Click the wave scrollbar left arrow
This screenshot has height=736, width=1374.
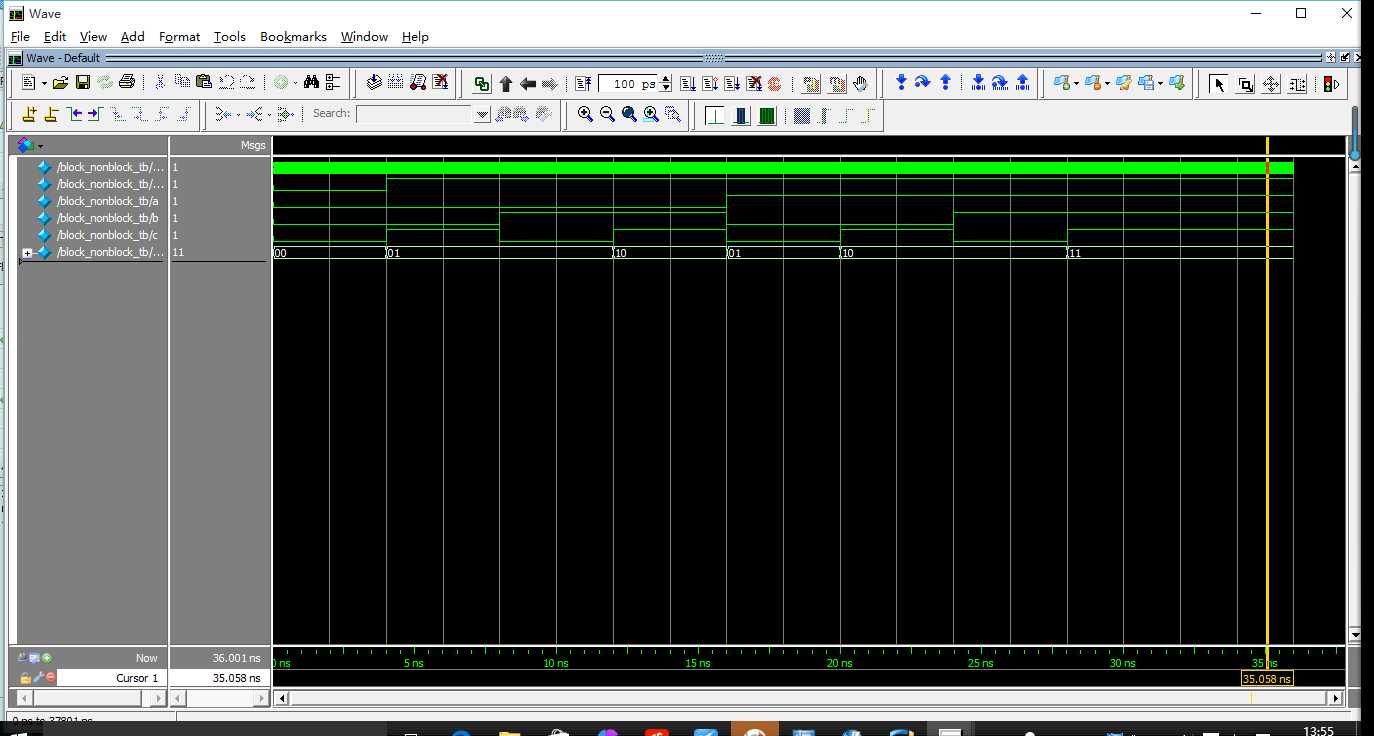[282, 698]
